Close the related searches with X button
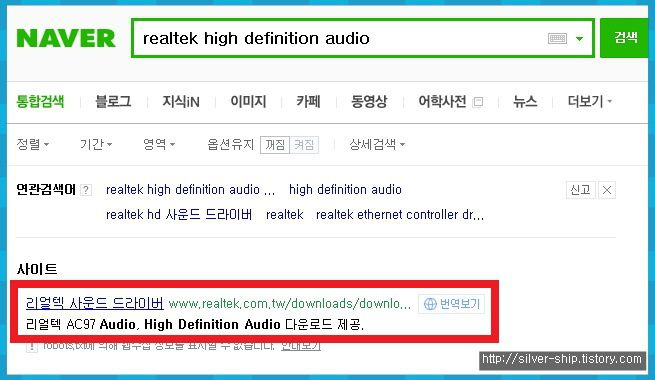655x380 pixels. point(607,190)
